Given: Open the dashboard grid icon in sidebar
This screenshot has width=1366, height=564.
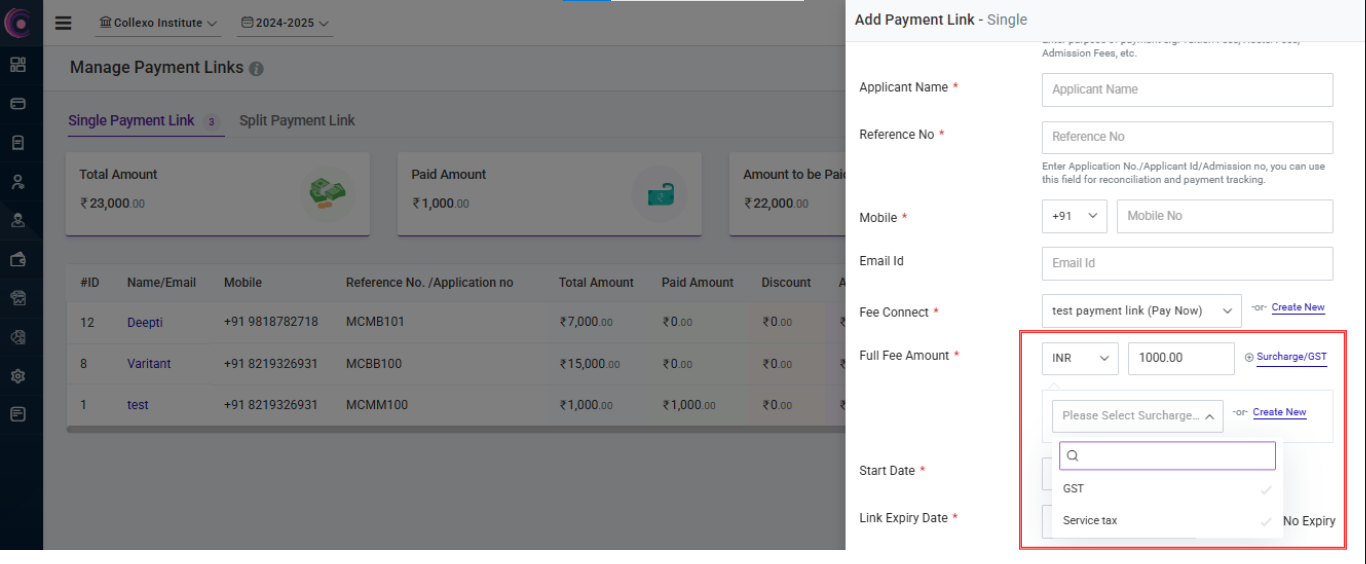Looking at the screenshot, I should point(17,65).
